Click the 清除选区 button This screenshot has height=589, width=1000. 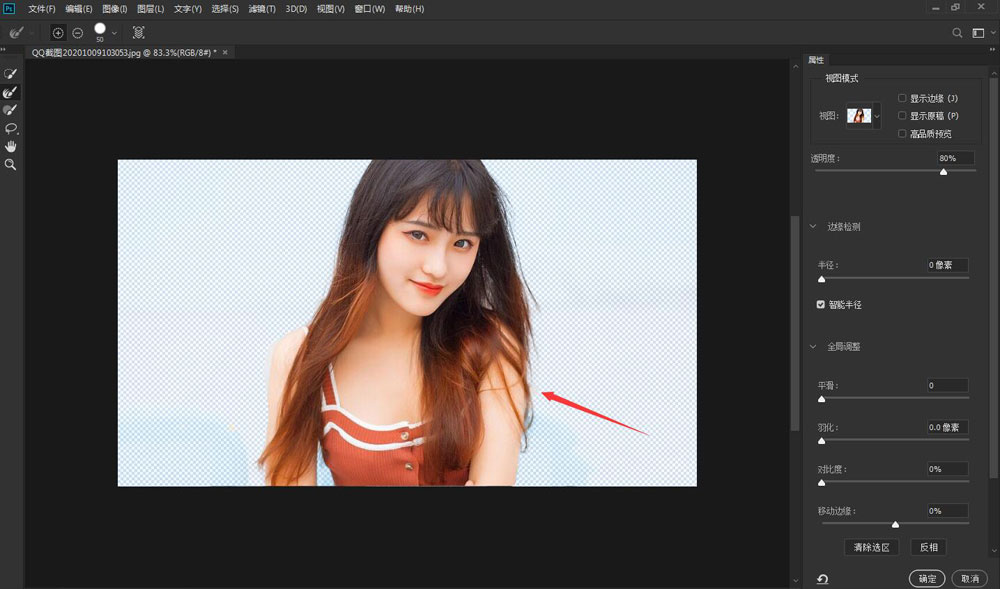point(871,547)
